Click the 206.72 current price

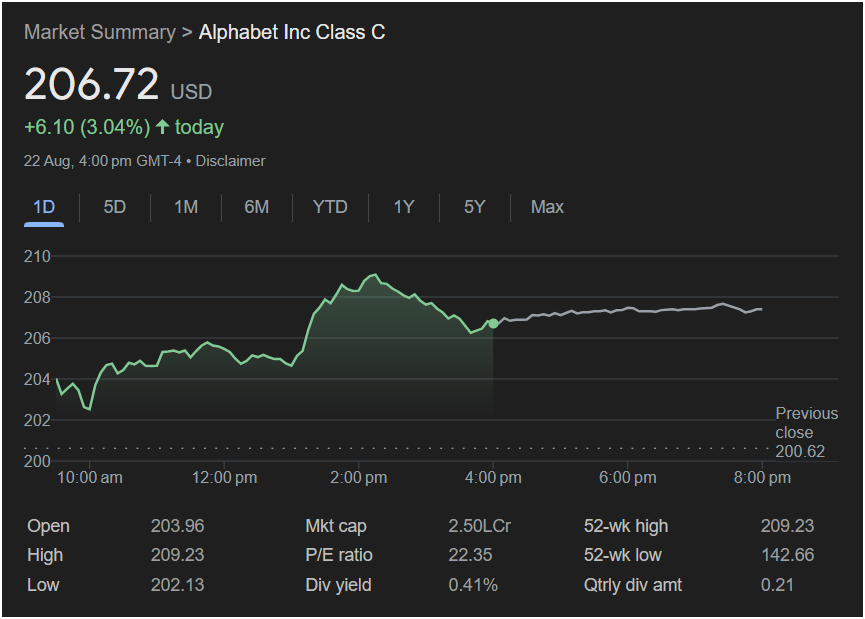pyautogui.click(x=91, y=84)
